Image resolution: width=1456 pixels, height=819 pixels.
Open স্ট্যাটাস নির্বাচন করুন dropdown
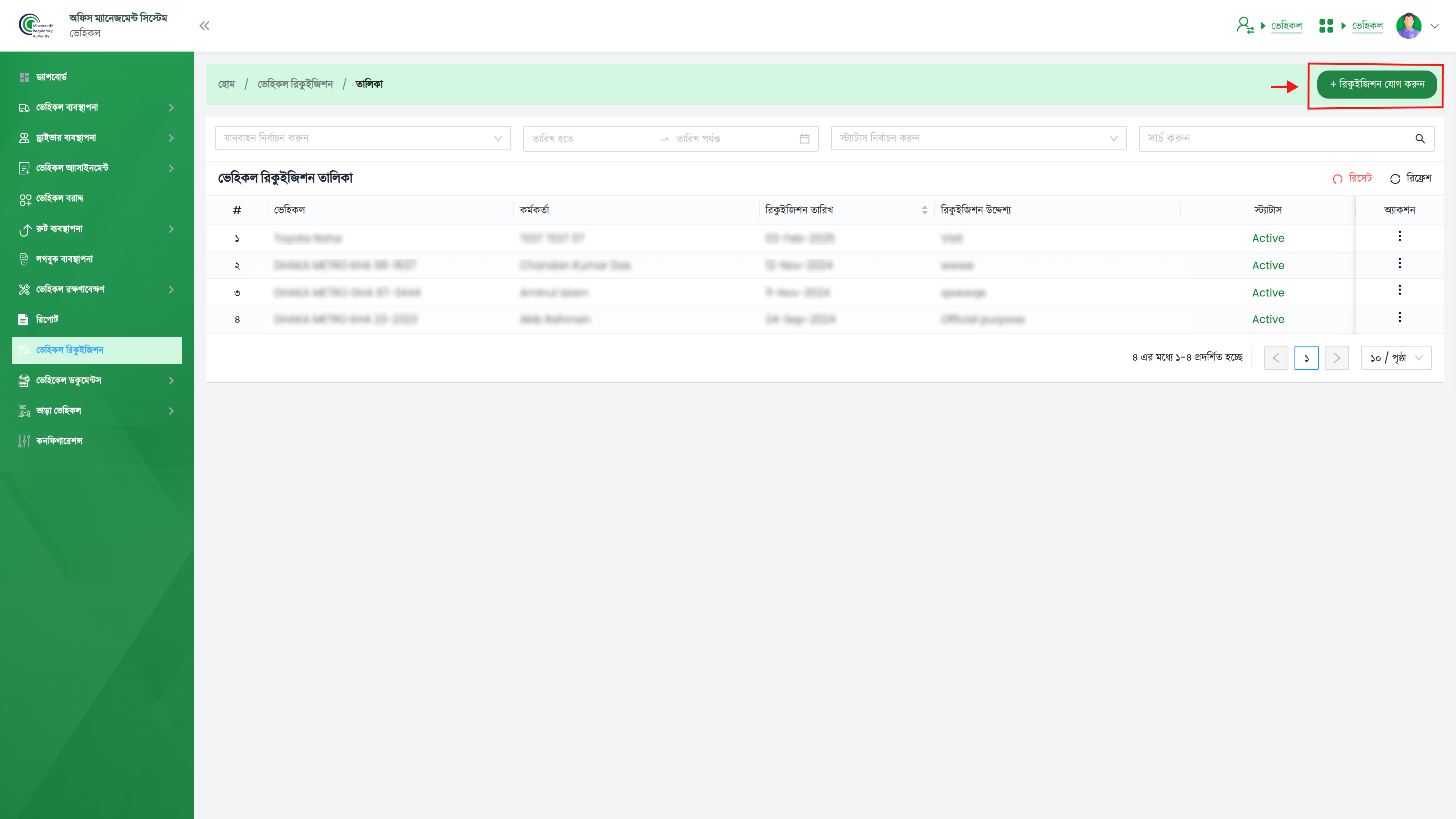point(978,138)
